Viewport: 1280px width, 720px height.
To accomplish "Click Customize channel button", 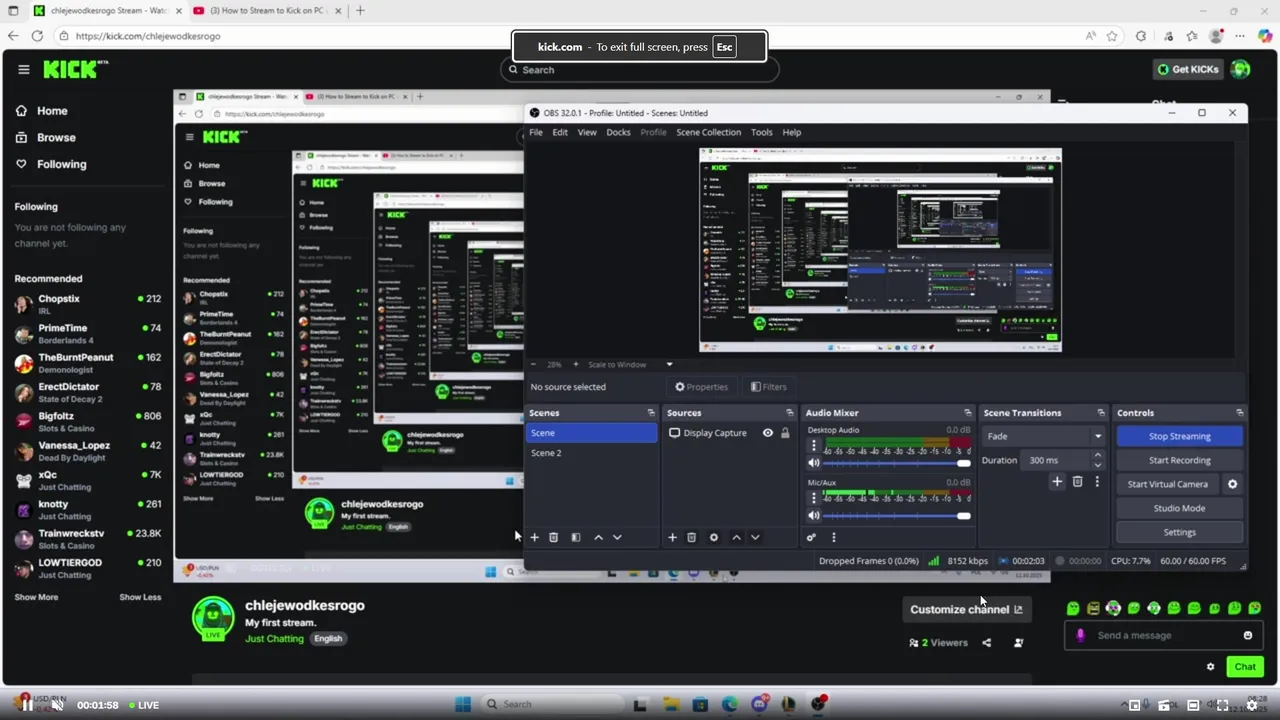I will click(966, 609).
